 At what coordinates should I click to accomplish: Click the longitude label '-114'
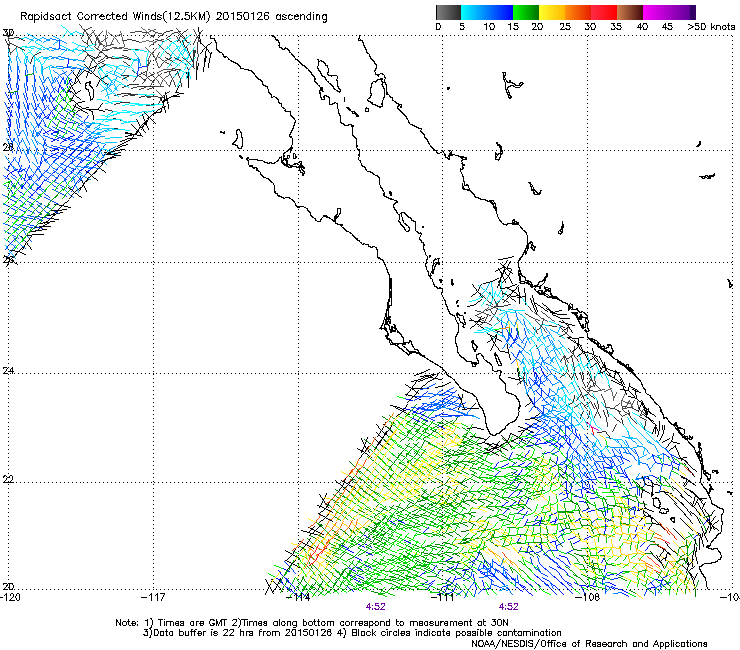coord(299,597)
